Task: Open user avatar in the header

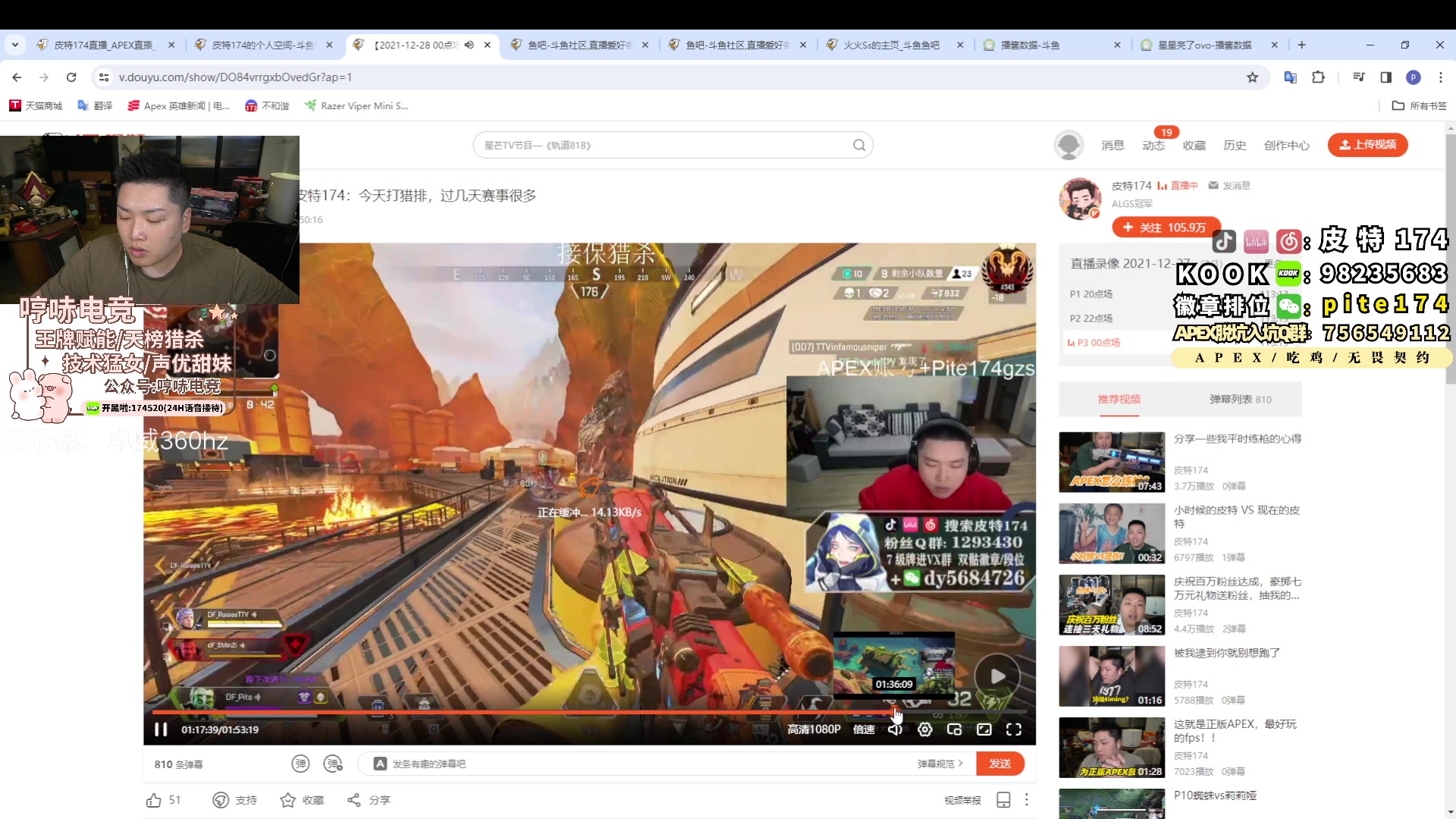Action: click(1068, 145)
